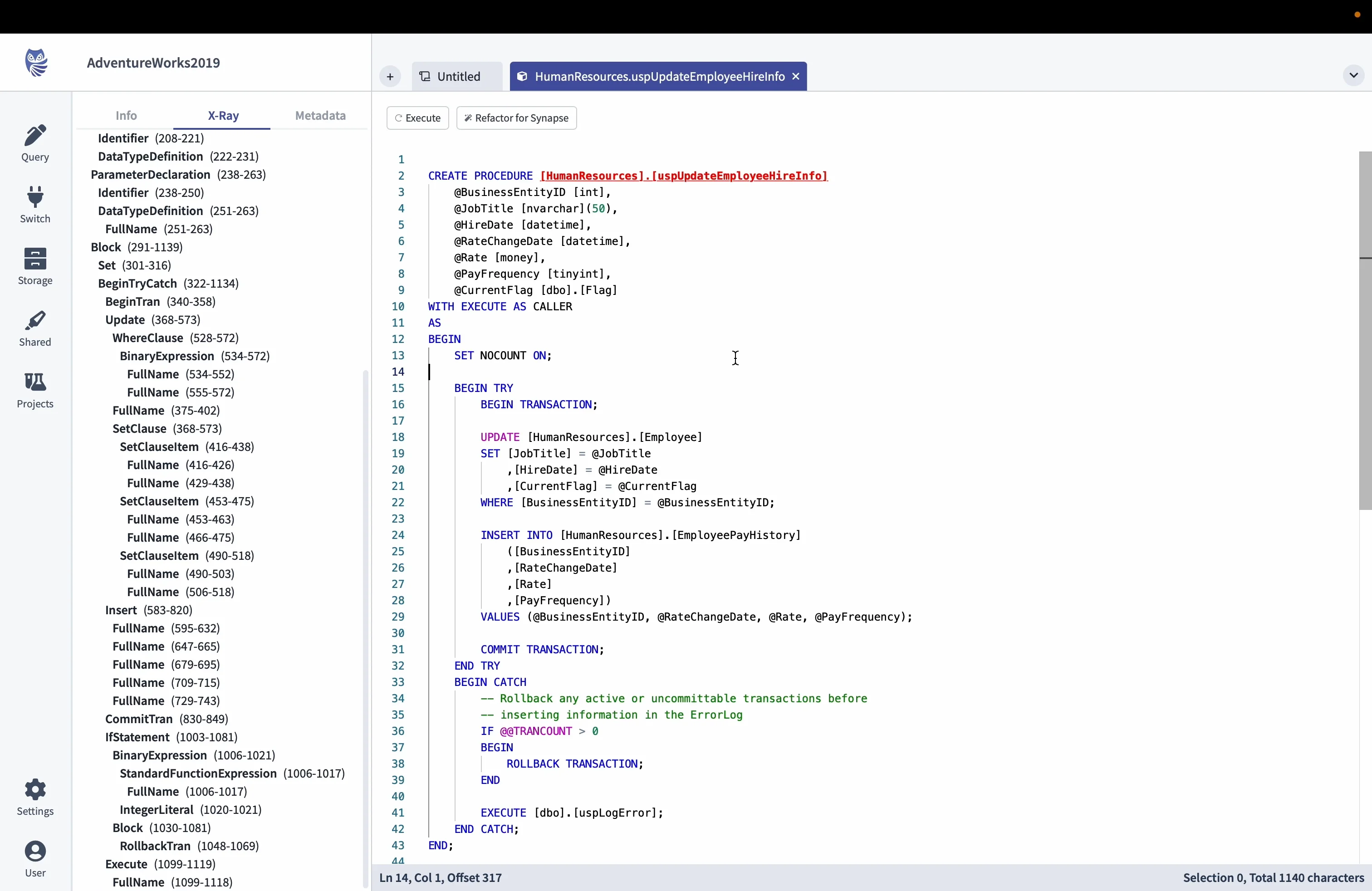Collapse the Block (291-1139) tree node
This screenshot has width=1372, height=891.
pos(106,247)
